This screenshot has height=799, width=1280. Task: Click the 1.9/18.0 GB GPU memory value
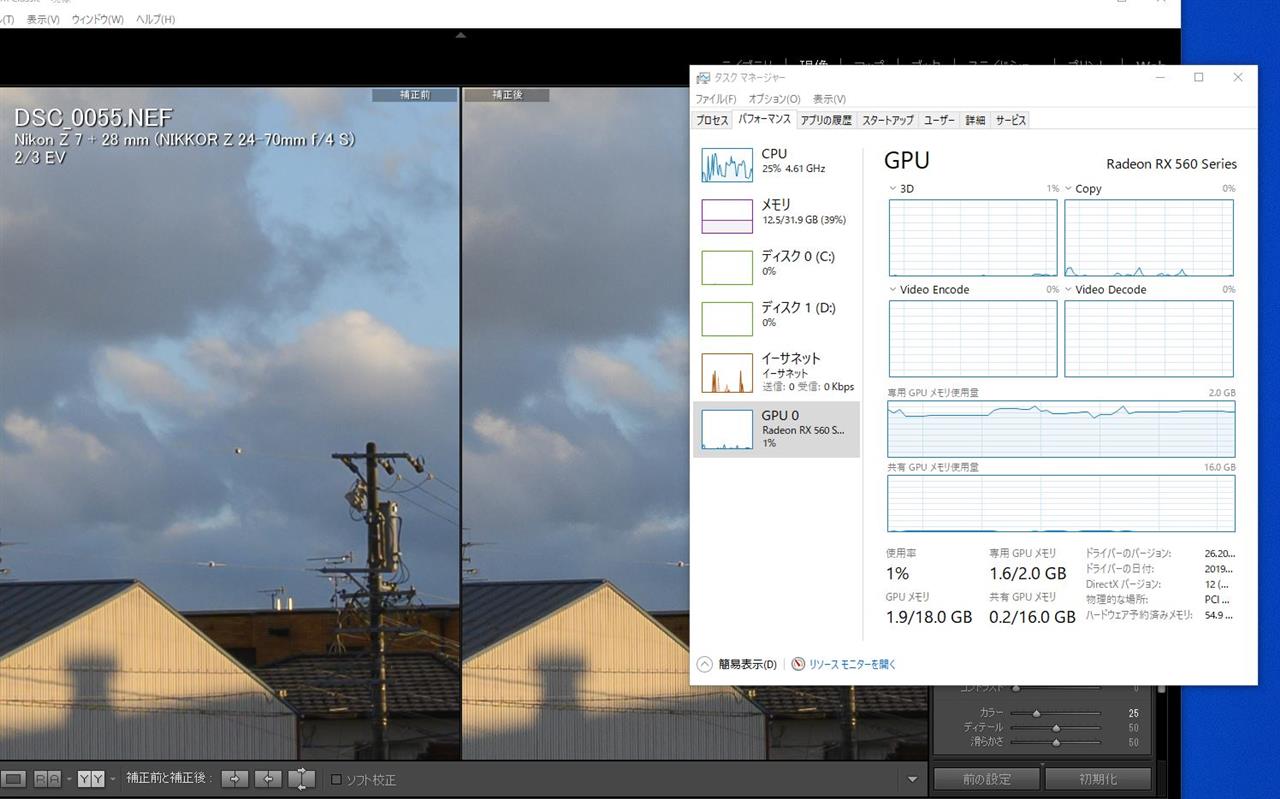click(x=929, y=617)
